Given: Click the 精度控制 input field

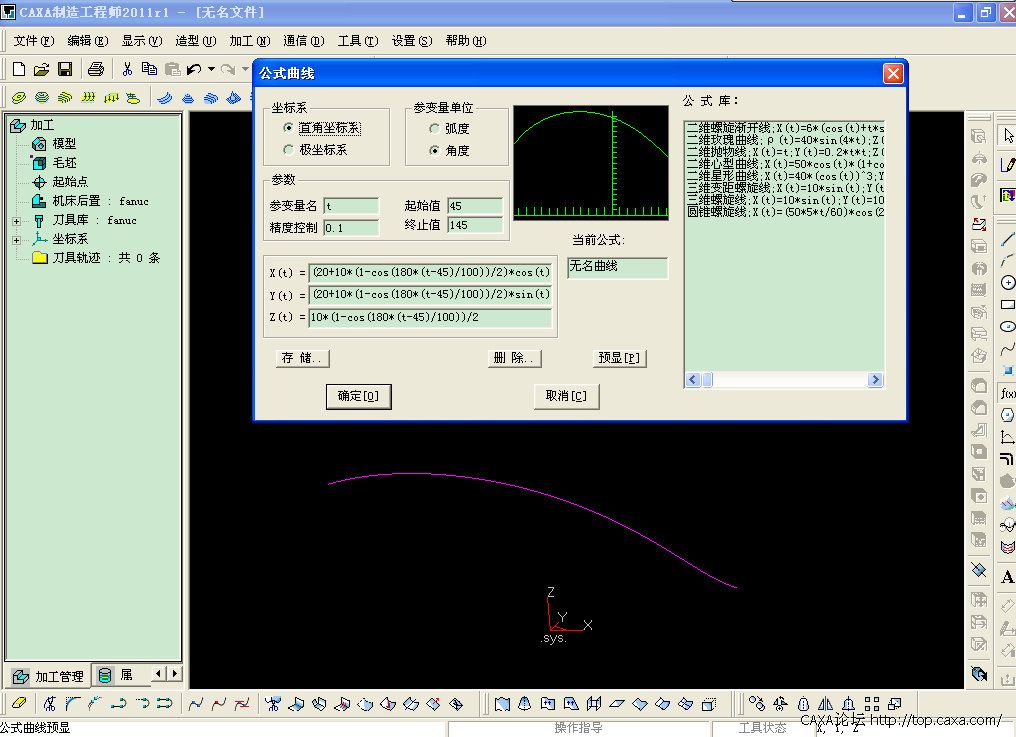Looking at the screenshot, I should [x=351, y=228].
